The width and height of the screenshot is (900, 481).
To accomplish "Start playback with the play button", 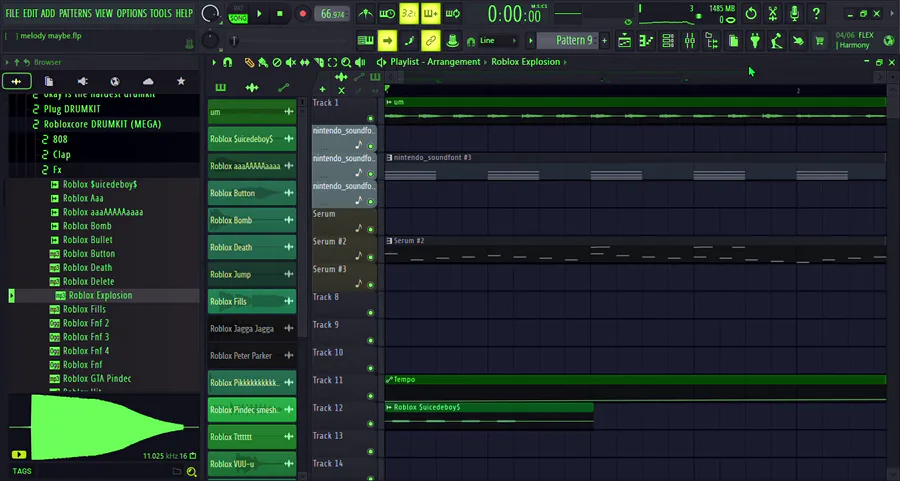I will (259, 13).
